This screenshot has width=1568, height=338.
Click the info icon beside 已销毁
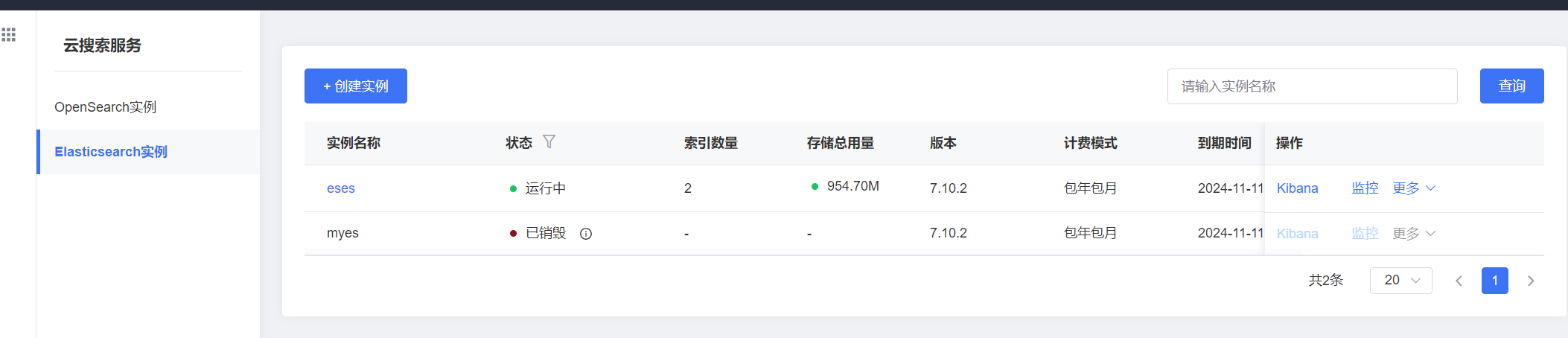[x=586, y=234]
